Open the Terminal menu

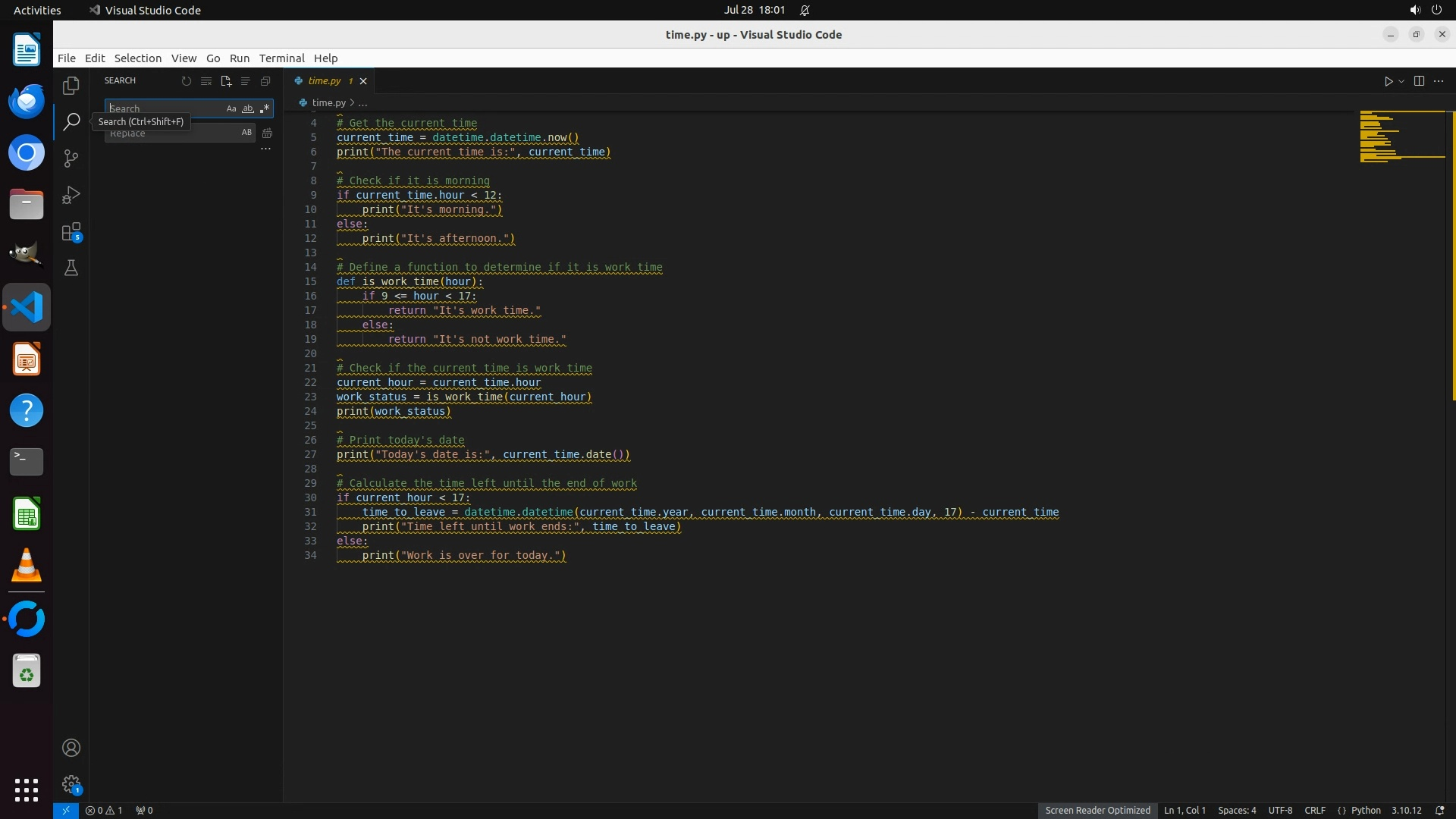coord(281,58)
